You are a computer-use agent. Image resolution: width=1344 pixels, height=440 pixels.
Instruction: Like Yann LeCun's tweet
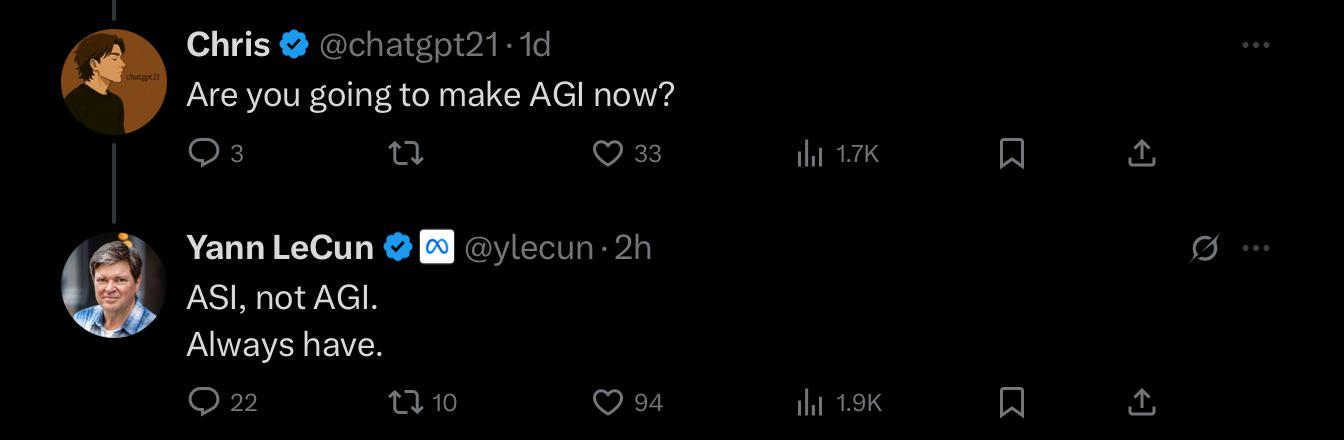[608, 402]
